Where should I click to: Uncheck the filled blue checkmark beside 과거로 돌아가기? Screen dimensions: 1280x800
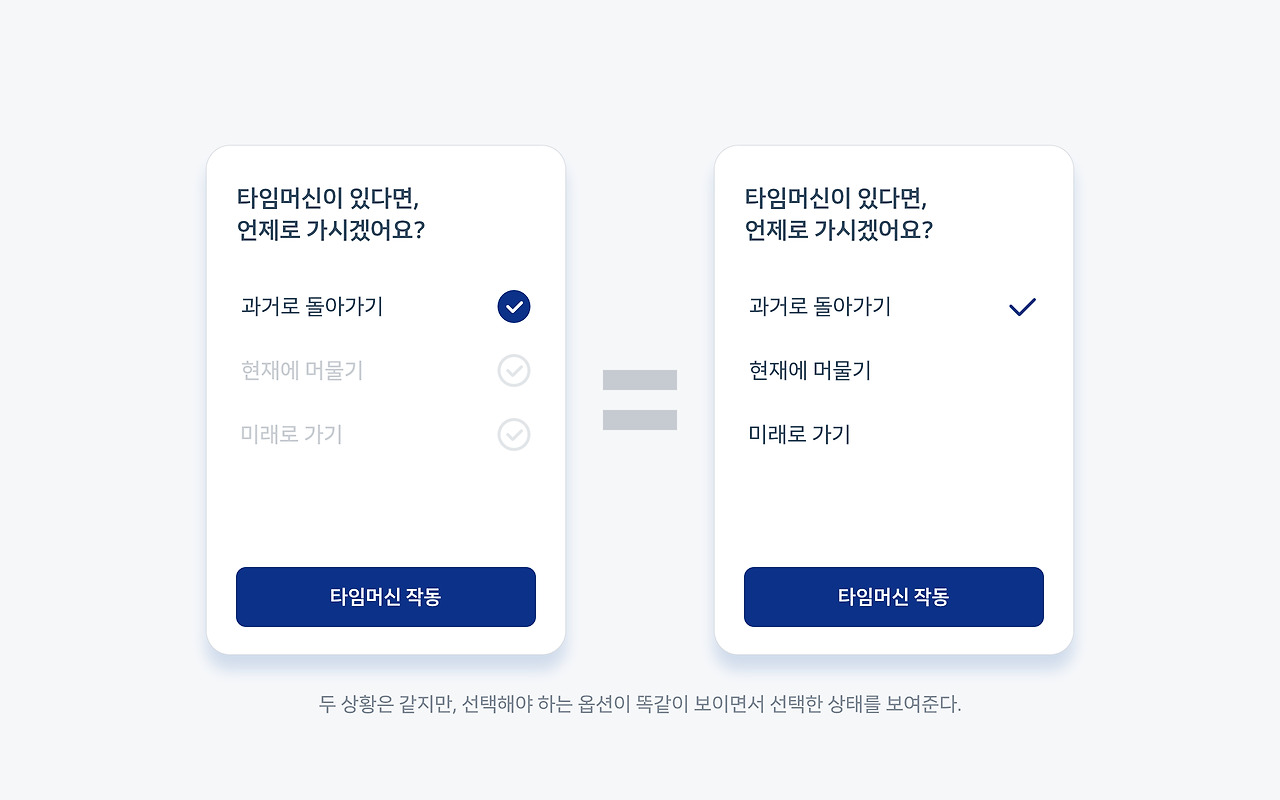pos(514,307)
